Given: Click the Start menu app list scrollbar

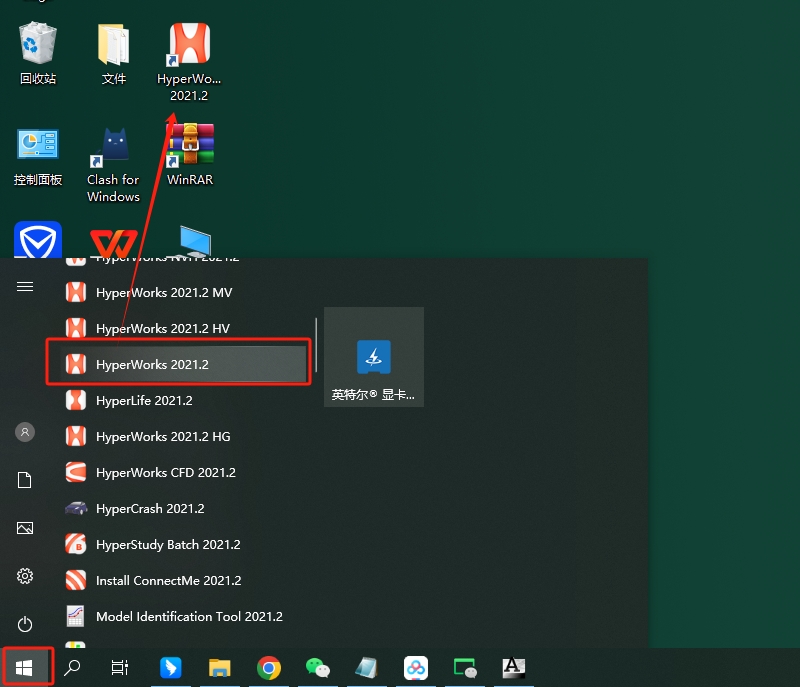Looking at the screenshot, I should (316, 345).
